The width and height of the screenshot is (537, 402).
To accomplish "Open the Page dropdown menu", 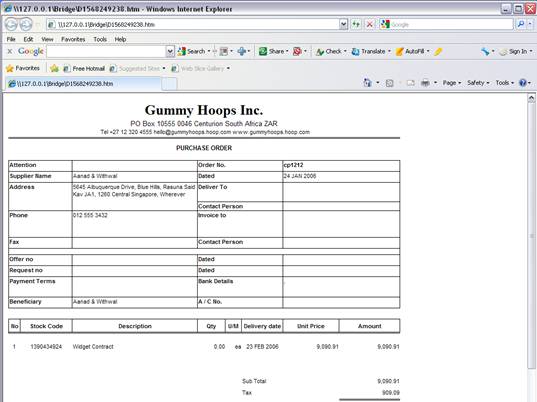I will click(x=452, y=83).
